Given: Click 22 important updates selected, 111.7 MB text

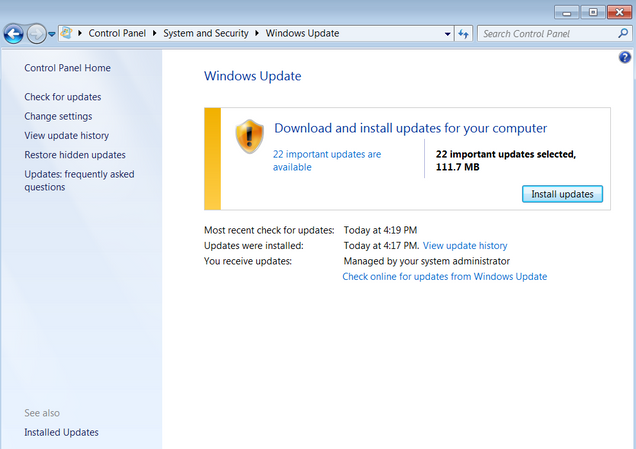Looking at the screenshot, I should [x=506, y=161].
